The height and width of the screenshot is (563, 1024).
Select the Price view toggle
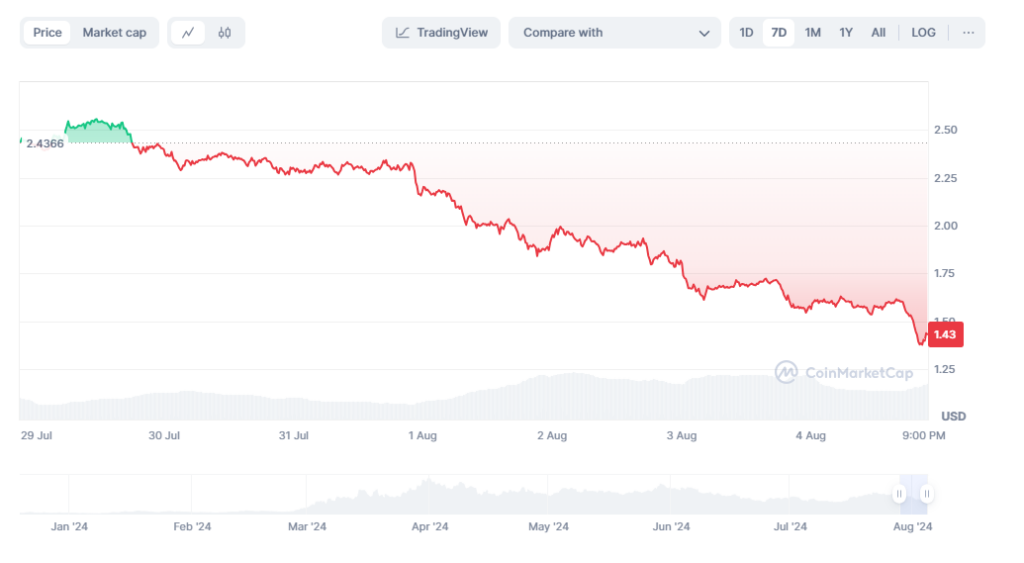[47, 33]
